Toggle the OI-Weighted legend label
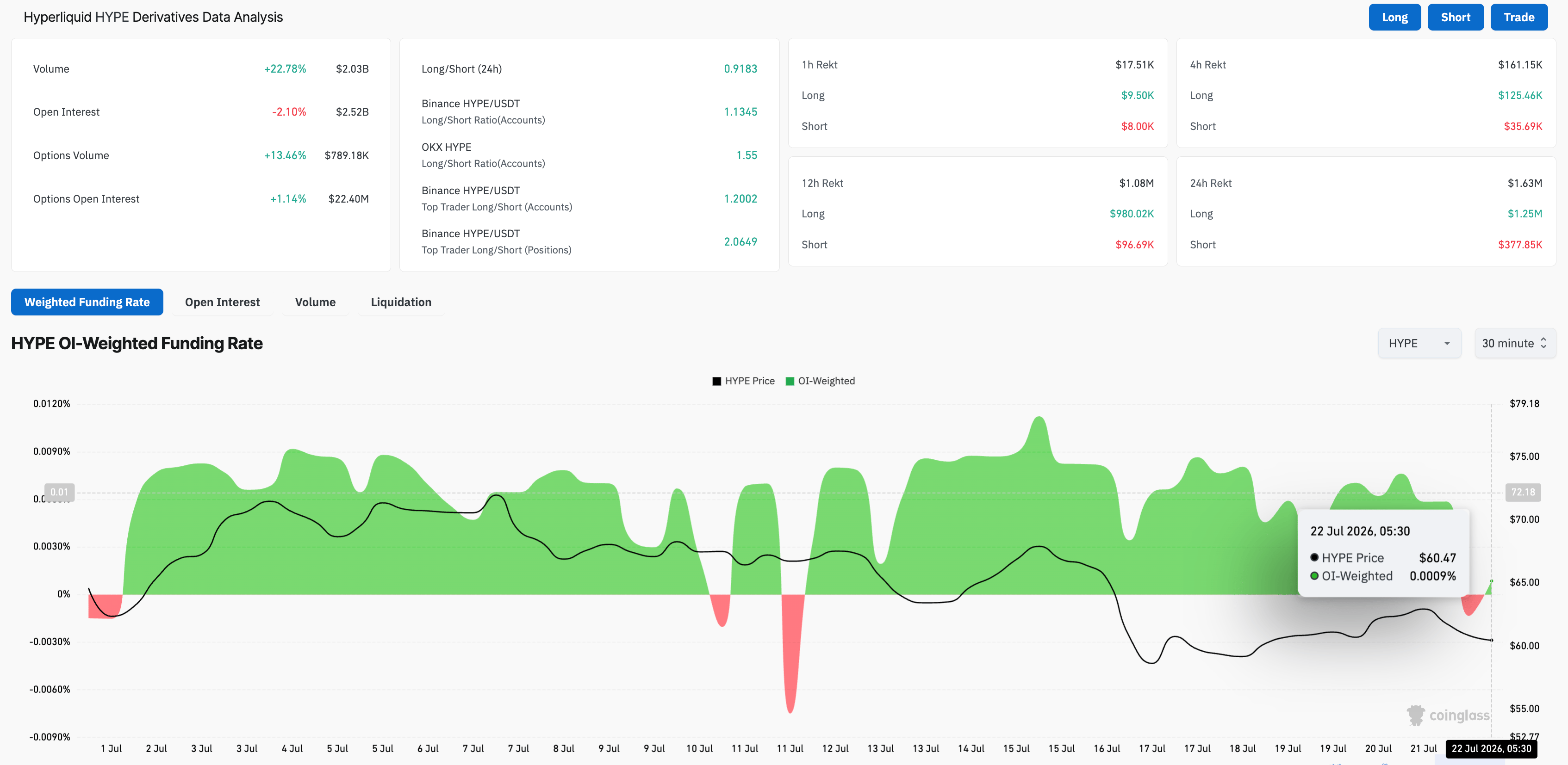The image size is (1568, 765). (826, 381)
